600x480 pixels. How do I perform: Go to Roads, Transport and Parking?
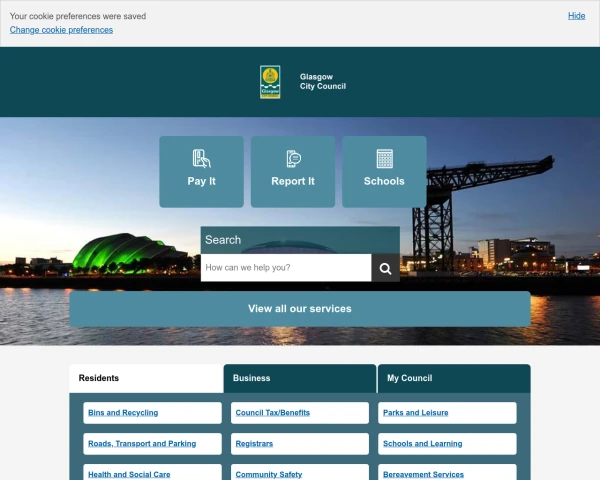click(142, 443)
